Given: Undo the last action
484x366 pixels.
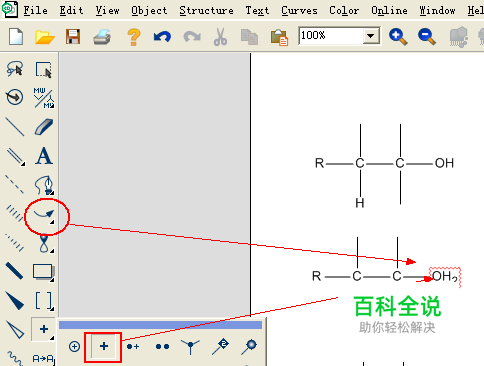Looking at the screenshot, I should [162, 36].
